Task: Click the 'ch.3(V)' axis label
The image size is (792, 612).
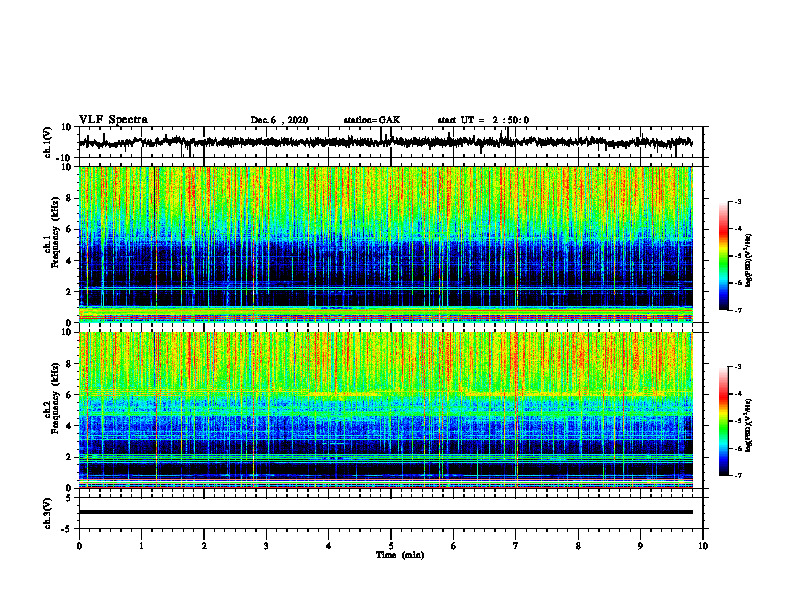Action: tap(48, 513)
